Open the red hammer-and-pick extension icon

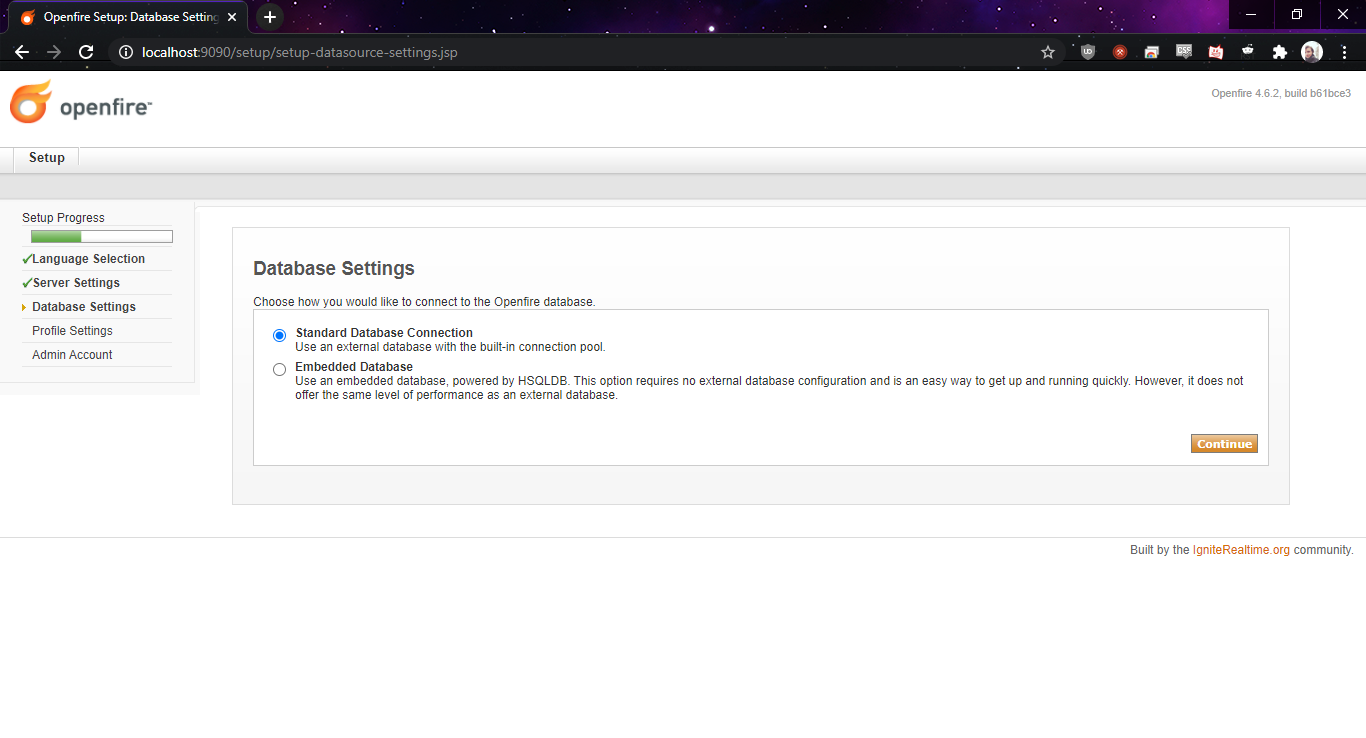point(1120,52)
